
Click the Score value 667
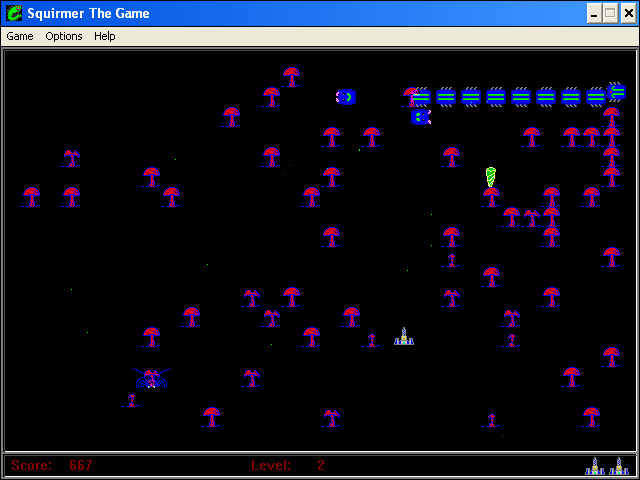point(81,465)
